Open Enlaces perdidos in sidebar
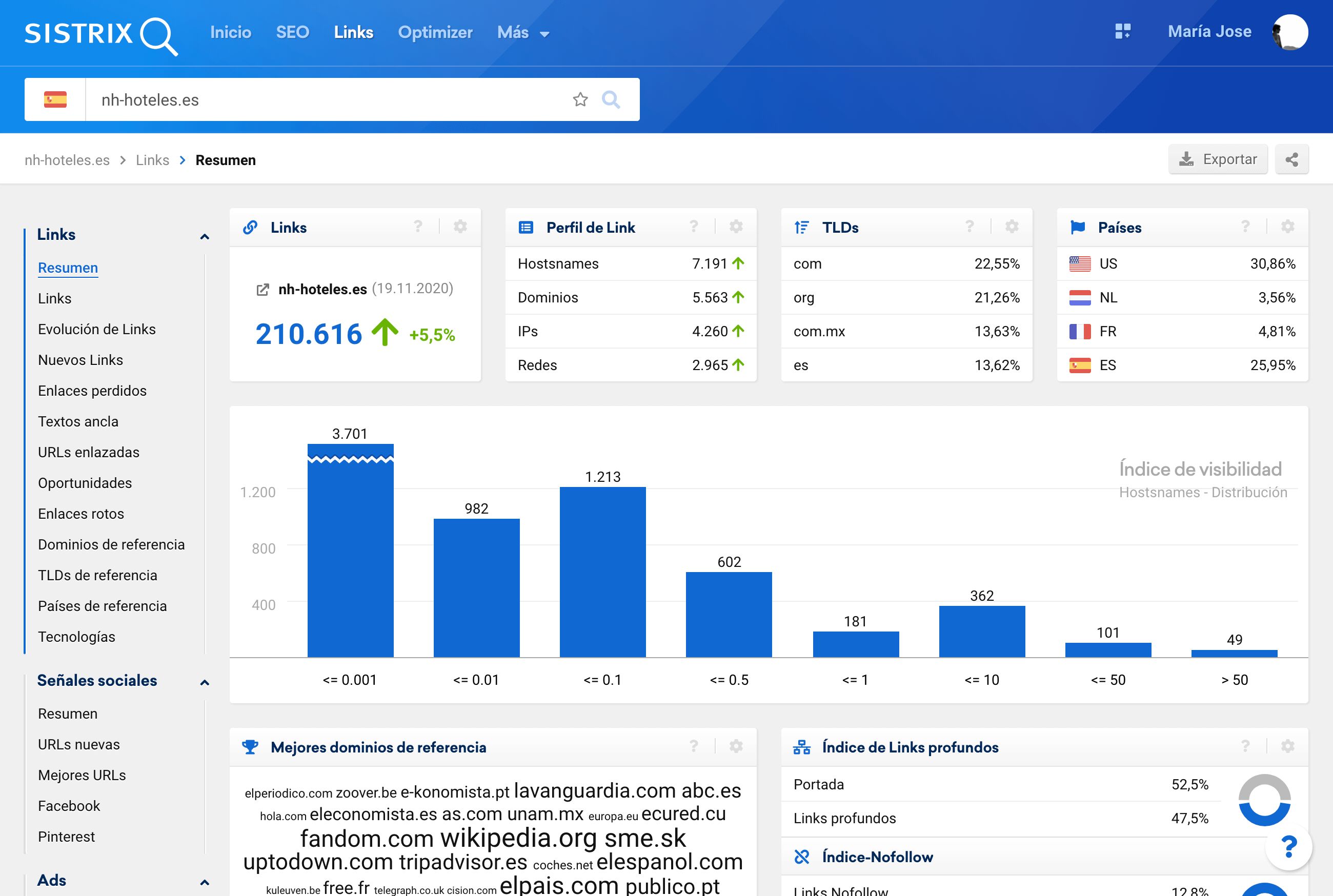The height and width of the screenshot is (896, 1333). pyautogui.click(x=92, y=391)
